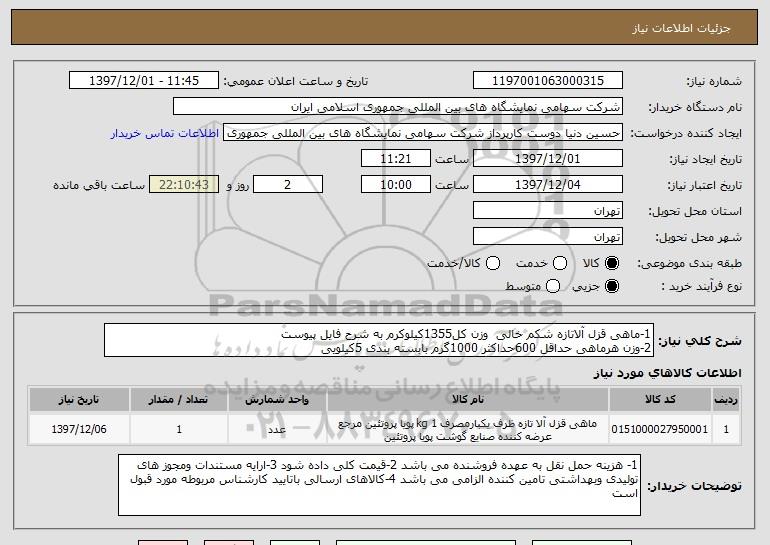
Task: Click the تاریخ نیاز column header
Action: 79,400
